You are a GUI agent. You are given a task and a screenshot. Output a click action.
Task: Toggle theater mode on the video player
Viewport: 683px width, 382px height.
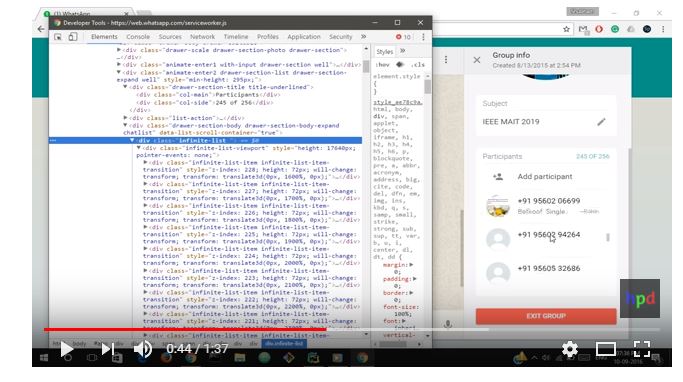(x=605, y=349)
